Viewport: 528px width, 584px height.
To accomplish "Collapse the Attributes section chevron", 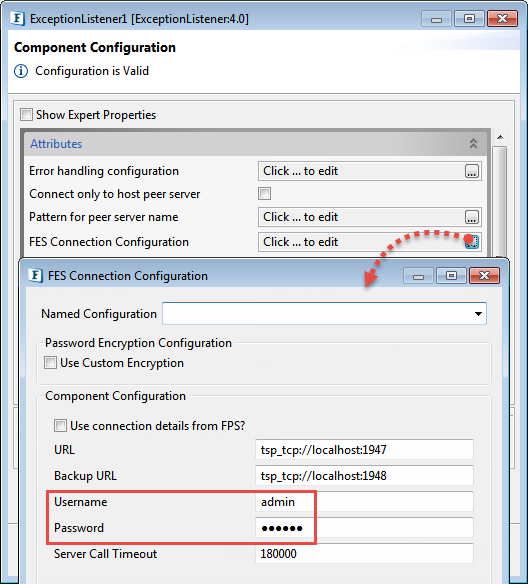I will point(473,143).
